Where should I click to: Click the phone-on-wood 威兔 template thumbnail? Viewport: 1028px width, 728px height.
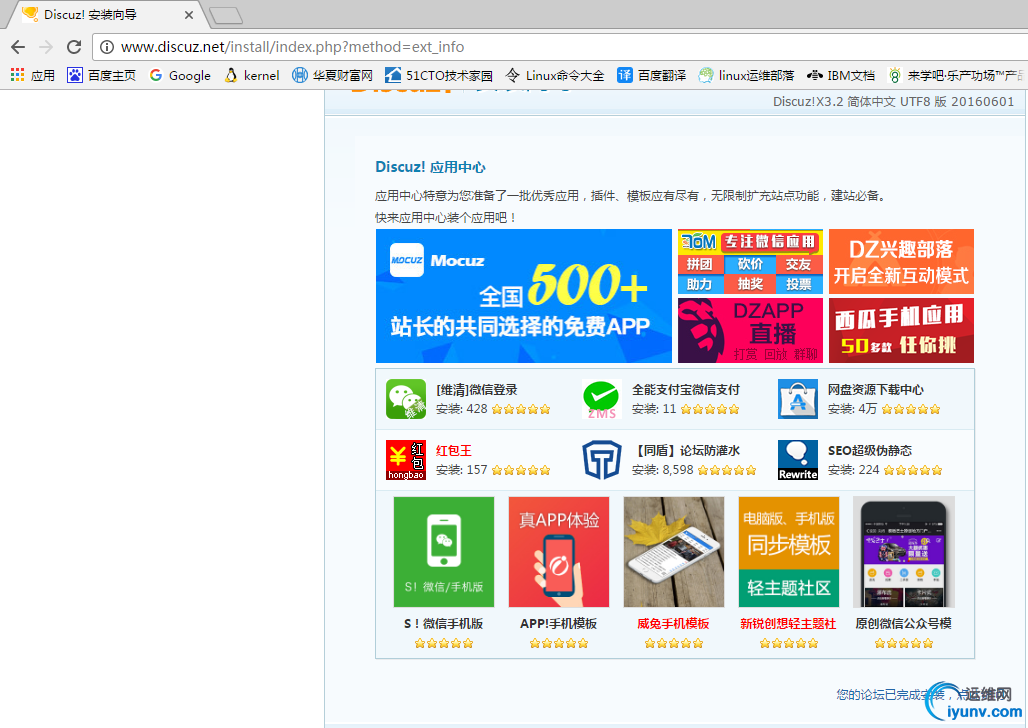[x=673, y=552]
